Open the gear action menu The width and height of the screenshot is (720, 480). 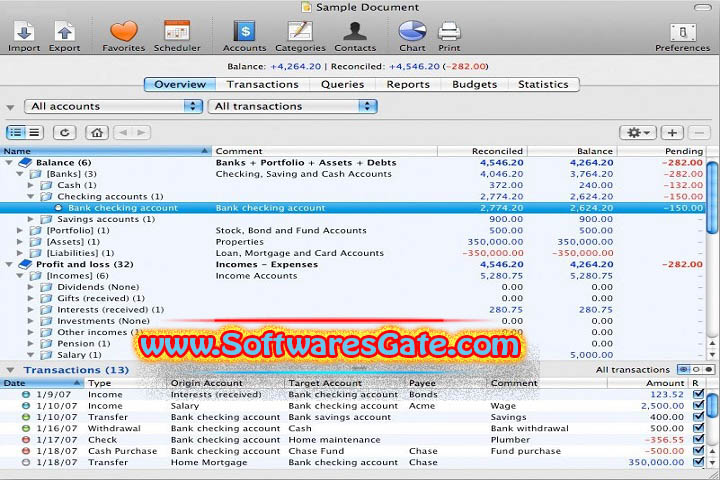(x=638, y=133)
